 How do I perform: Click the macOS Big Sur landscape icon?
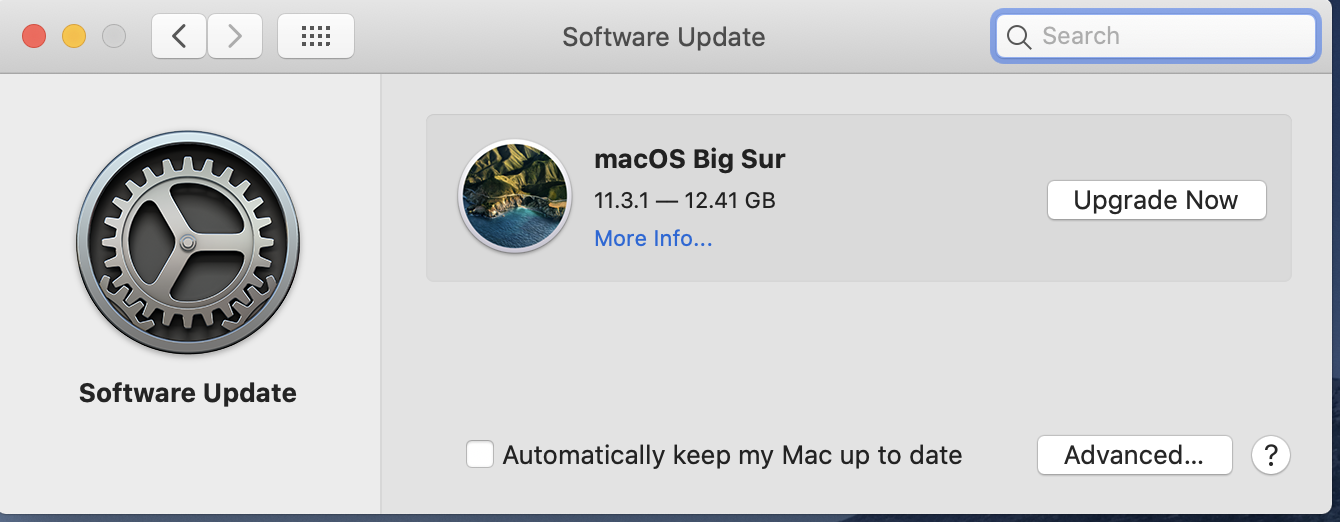(x=514, y=196)
